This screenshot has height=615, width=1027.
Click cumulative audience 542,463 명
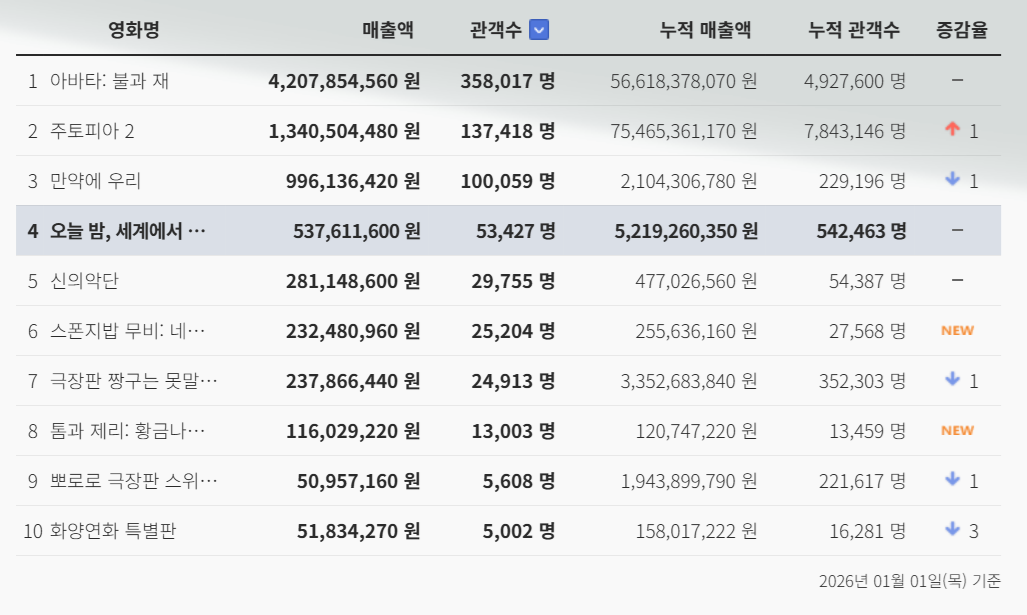861,231
